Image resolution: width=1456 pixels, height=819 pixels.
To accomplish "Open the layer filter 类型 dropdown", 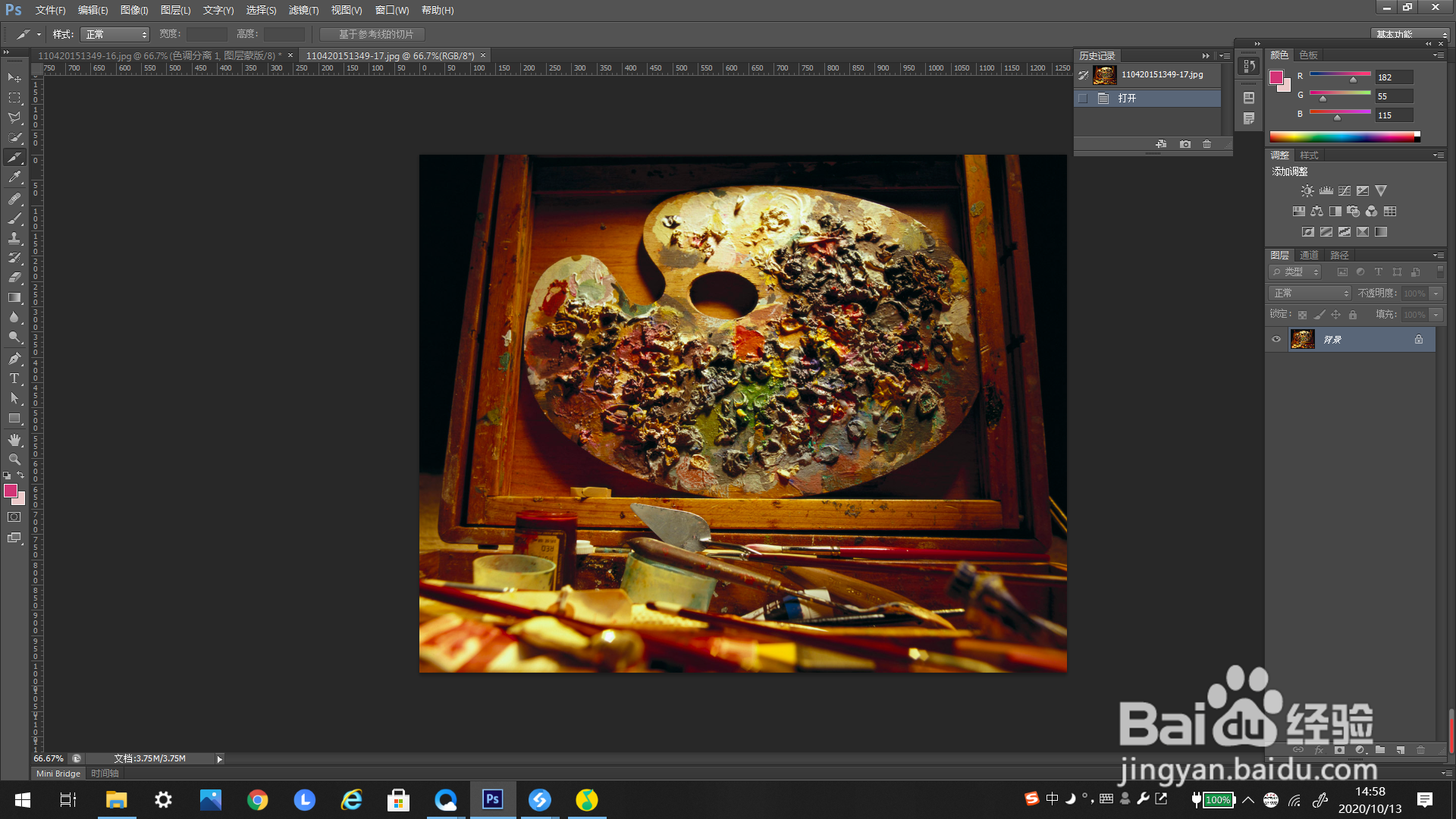I will click(x=1297, y=272).
